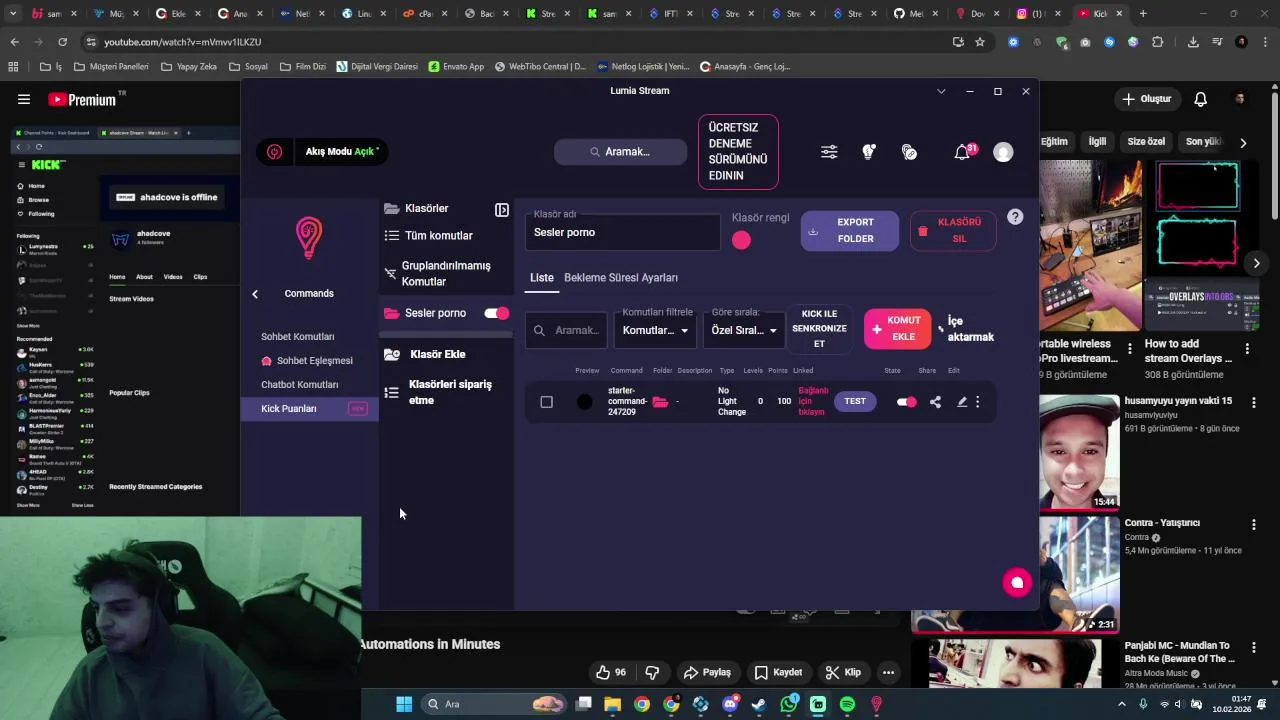Click İçe aktarmak import button

pos(966,329)
